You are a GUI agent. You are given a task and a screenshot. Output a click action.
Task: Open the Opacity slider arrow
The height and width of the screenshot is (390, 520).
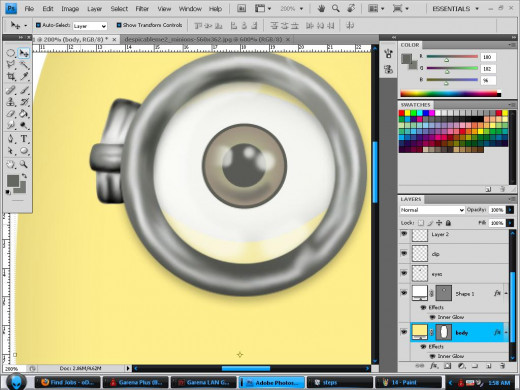[510, 210]
